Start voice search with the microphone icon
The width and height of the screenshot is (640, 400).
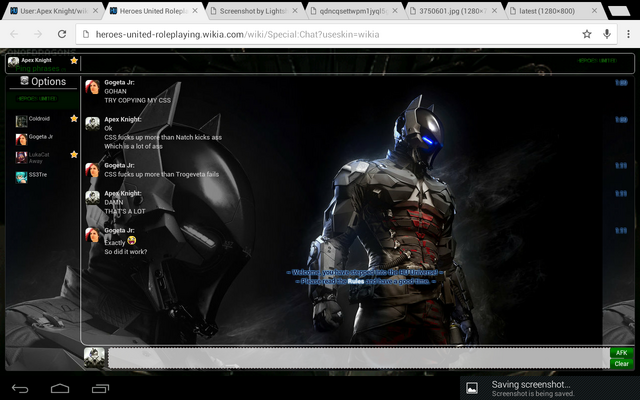(607, 34)
